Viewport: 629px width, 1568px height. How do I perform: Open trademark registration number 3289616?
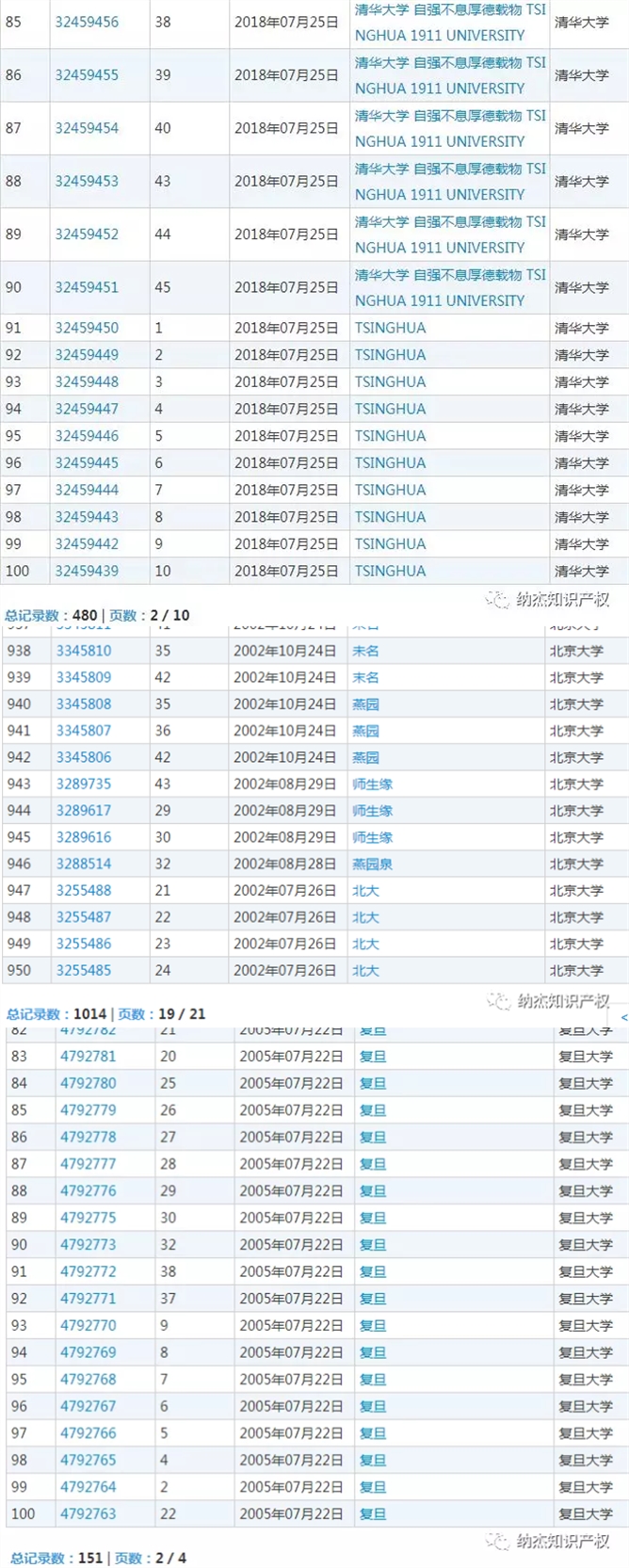point(84,837)
